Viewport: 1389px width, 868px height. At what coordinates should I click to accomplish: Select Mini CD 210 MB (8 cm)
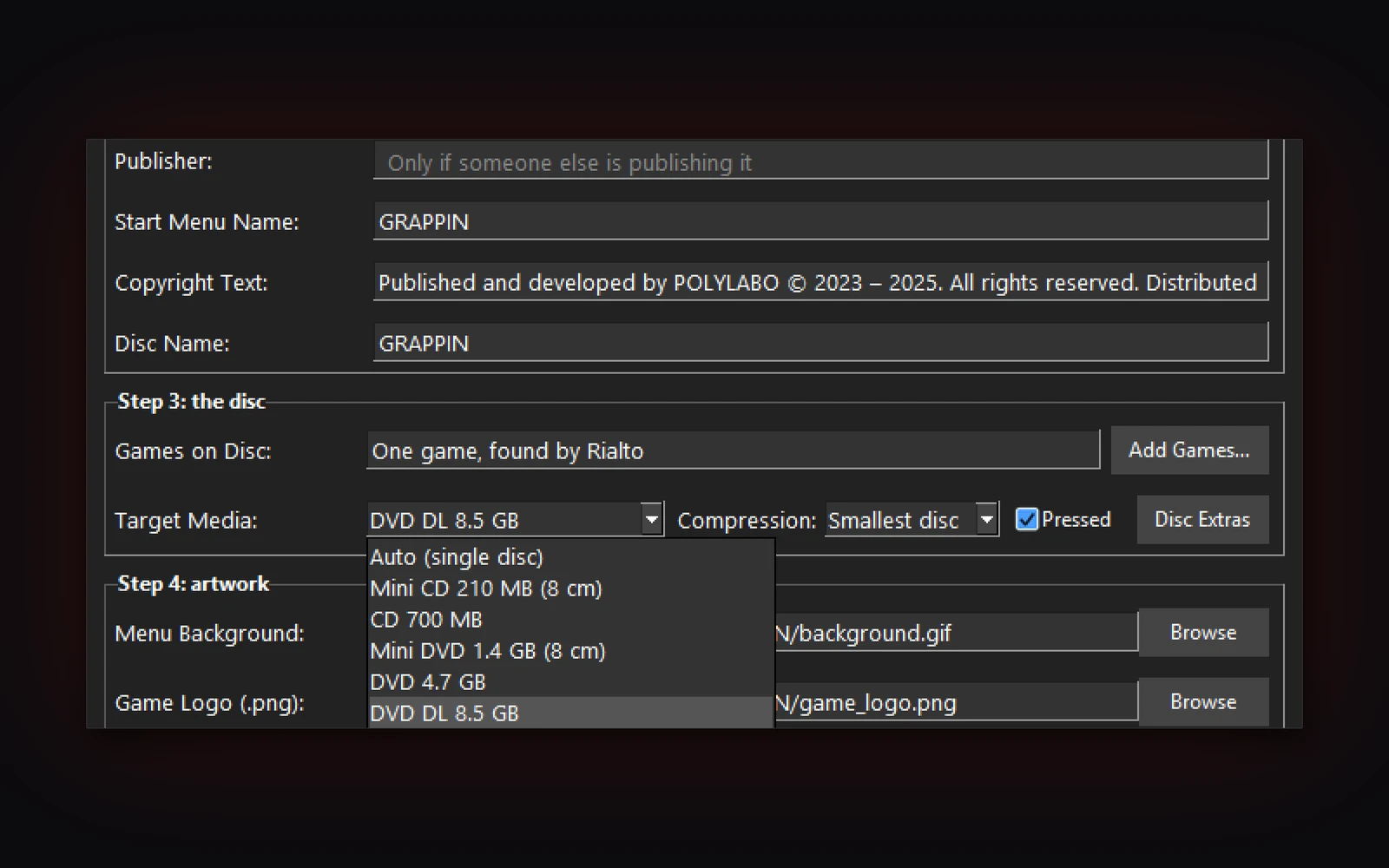570,588
